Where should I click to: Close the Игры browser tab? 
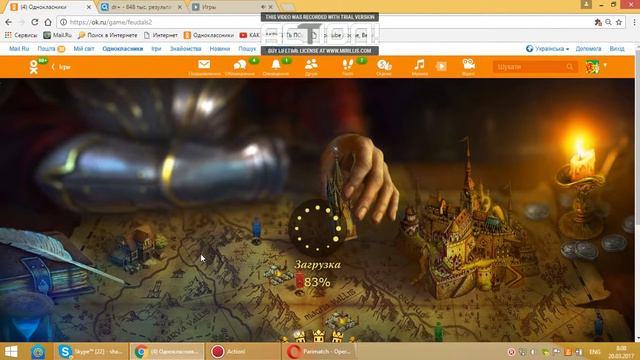pos(270,7)
